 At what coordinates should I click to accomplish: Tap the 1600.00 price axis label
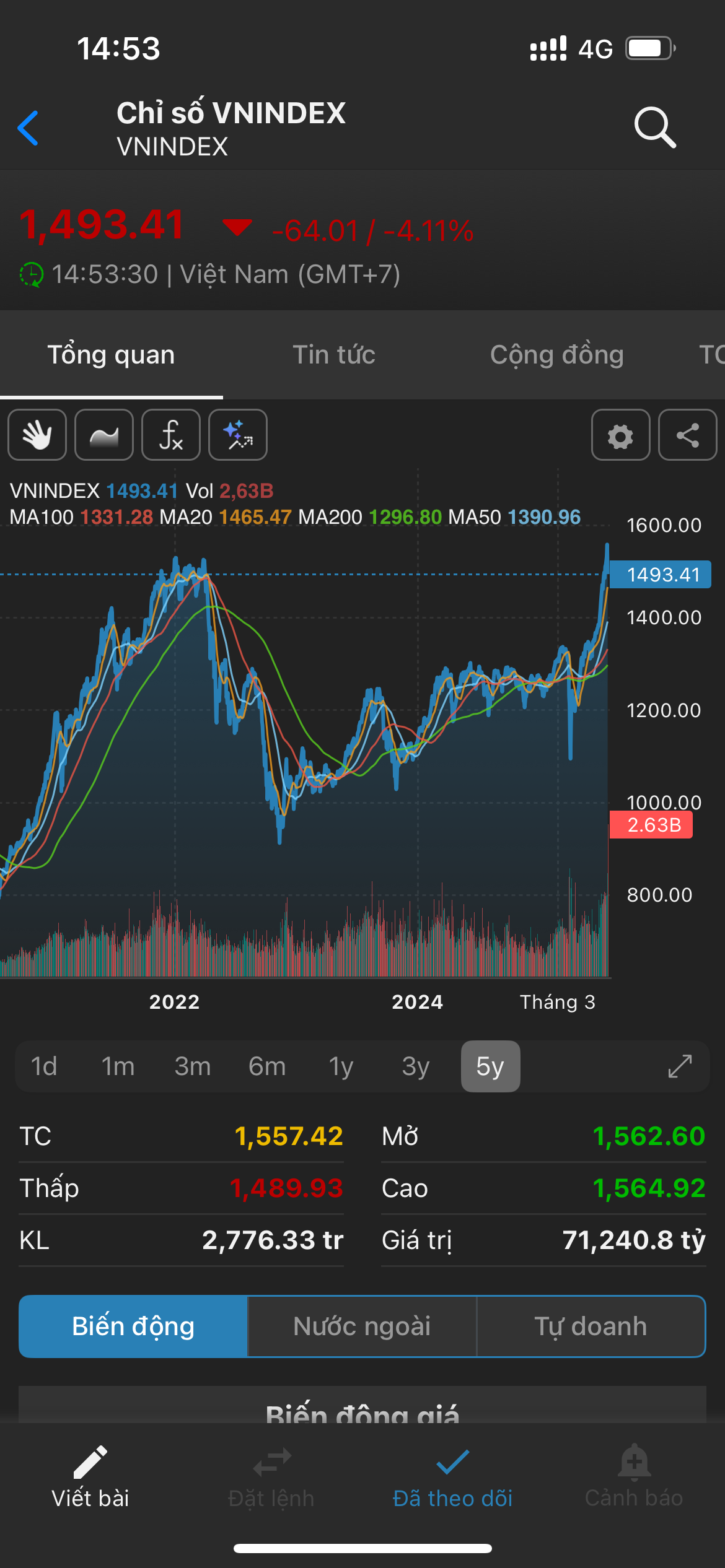click(664, 526)
